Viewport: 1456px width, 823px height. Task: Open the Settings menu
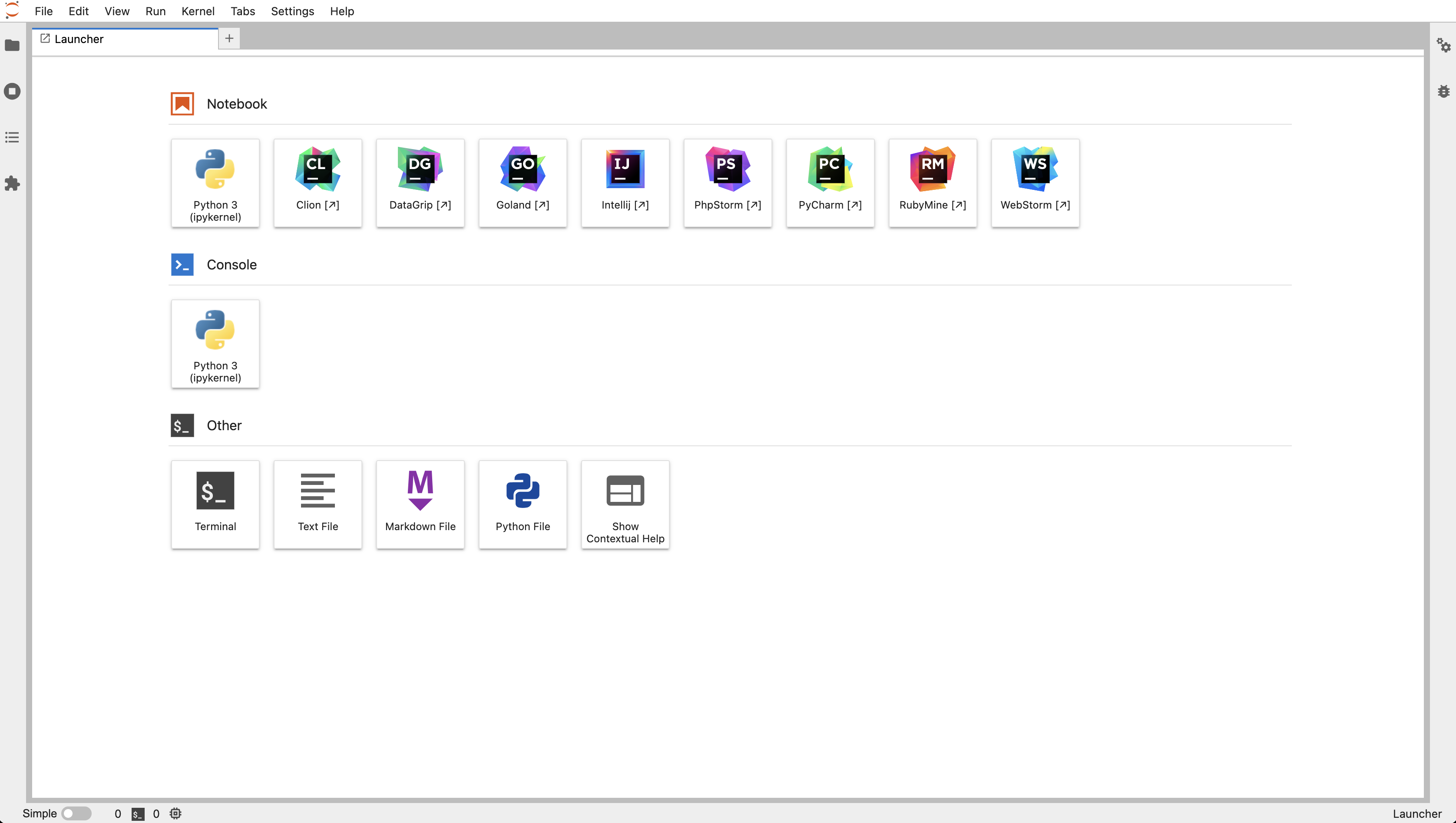(x=292, y=11)
